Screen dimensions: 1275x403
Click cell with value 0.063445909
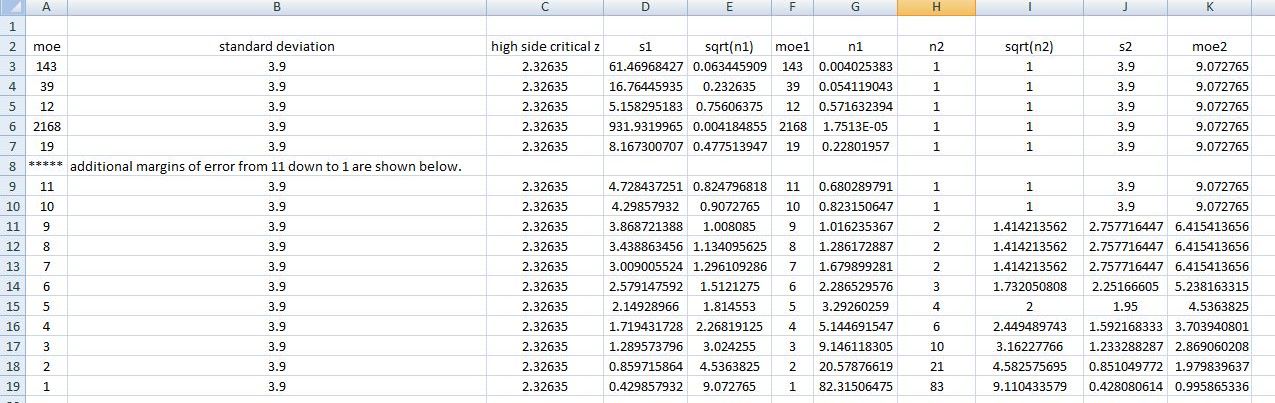729,66
